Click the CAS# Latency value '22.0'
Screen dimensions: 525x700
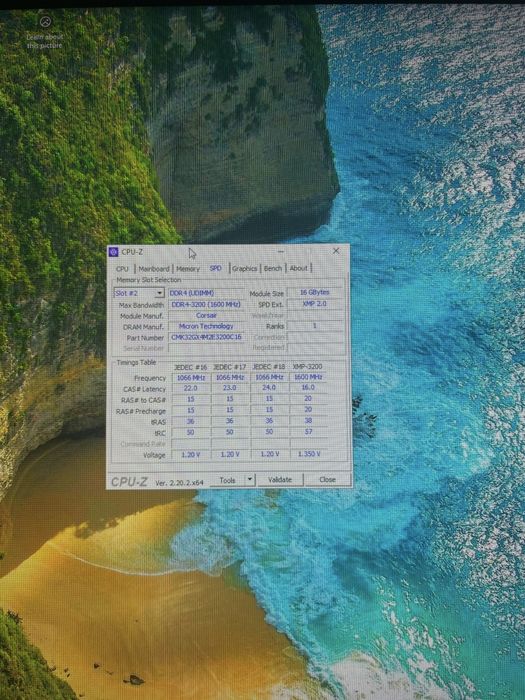(191, 388)
